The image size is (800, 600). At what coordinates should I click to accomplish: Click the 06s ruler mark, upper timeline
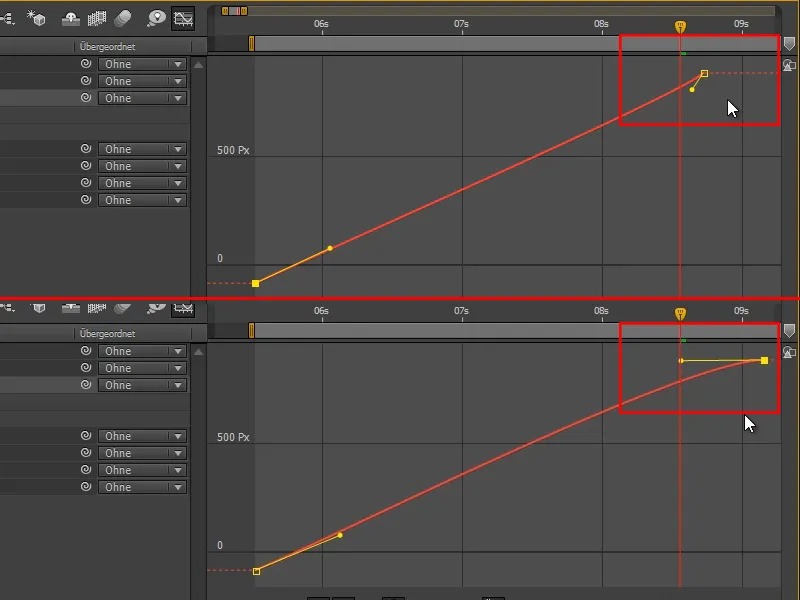[x=321, y=23]
